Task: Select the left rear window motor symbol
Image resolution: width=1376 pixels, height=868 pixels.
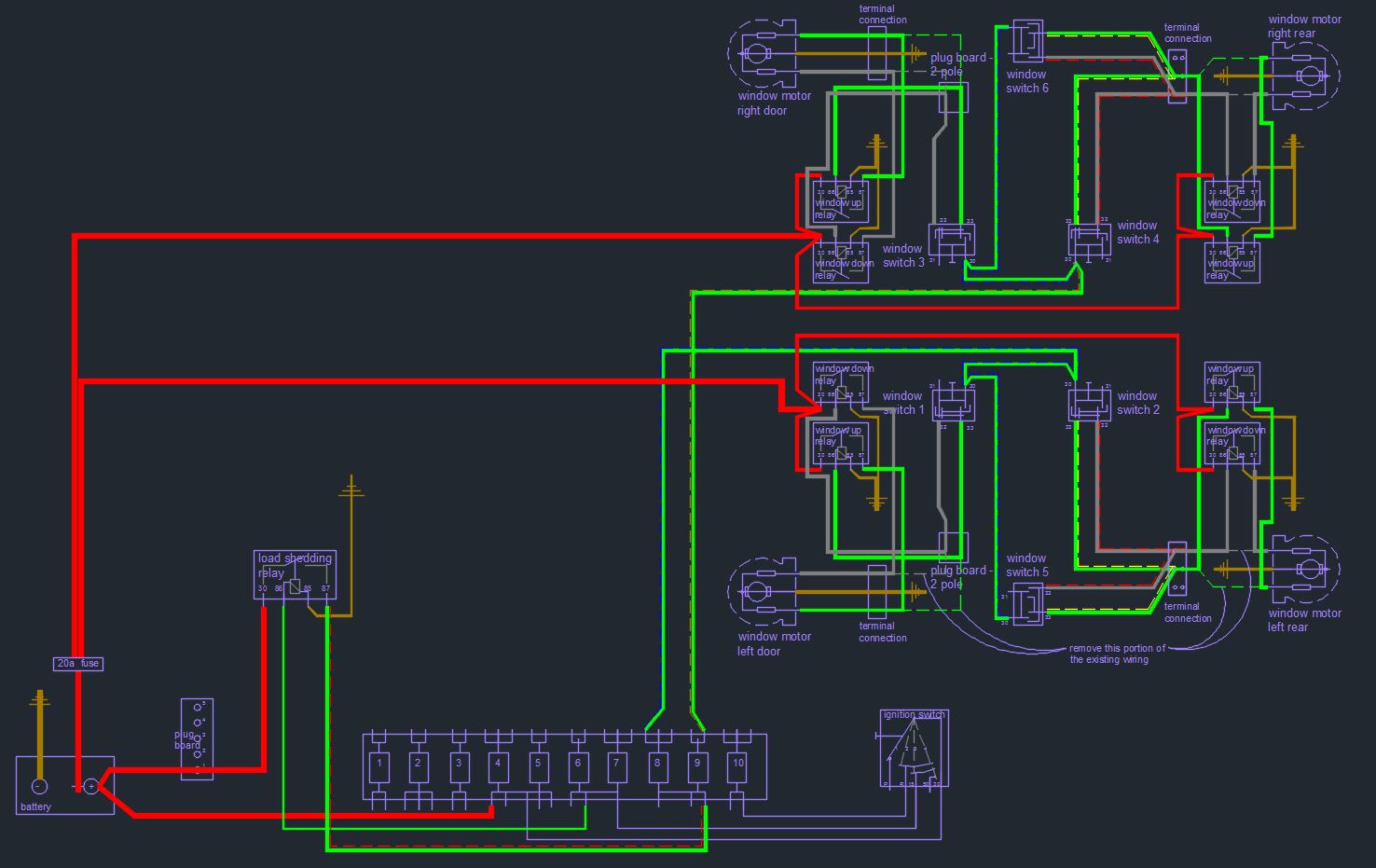Action: 1305,570
